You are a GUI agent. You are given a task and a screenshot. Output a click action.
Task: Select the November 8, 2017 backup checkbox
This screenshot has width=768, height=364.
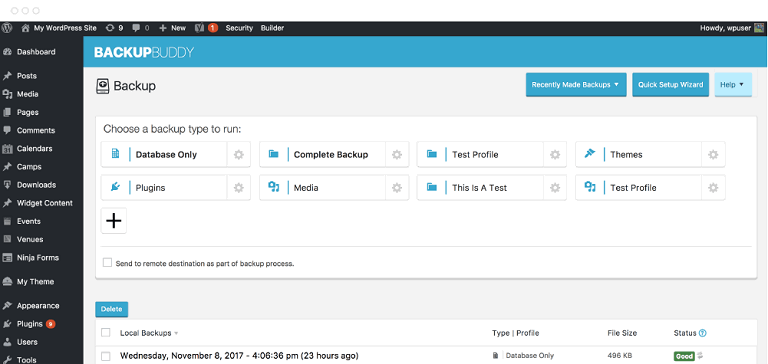(105, 356)
